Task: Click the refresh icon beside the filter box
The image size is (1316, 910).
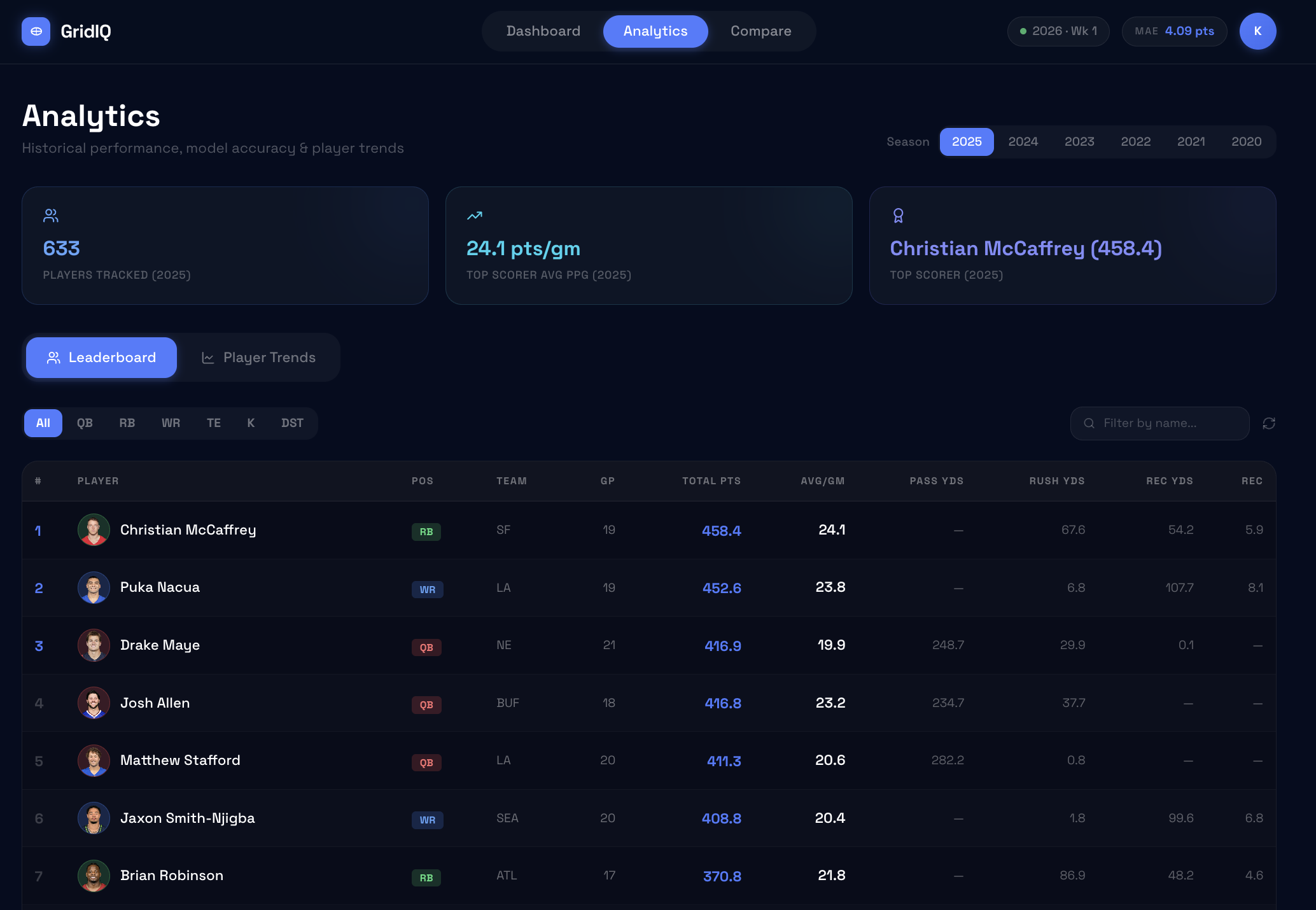Action: point(1269,423)
